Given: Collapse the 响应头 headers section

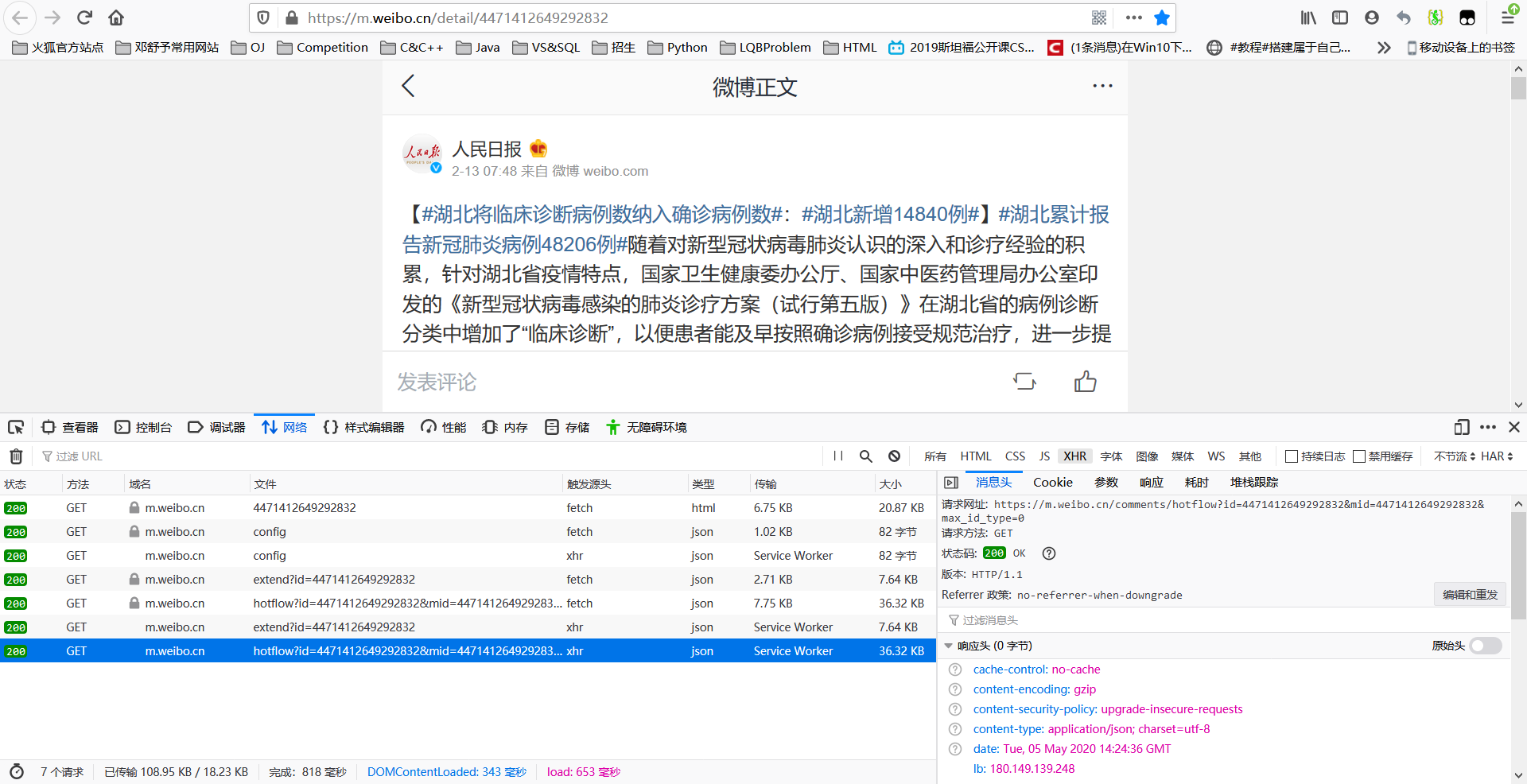Looking at the screenshot, I should click(948, 646).
